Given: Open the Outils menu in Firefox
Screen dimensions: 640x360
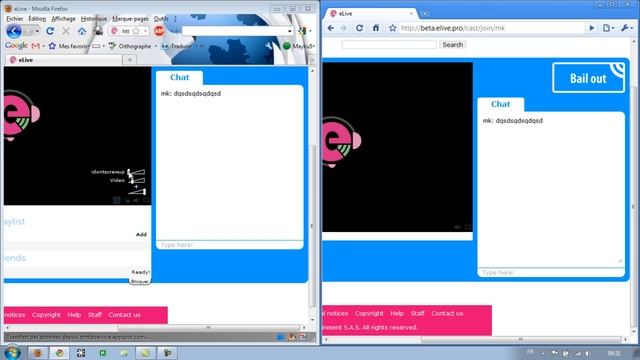Looking at the screenshot, I should [161, 18].
